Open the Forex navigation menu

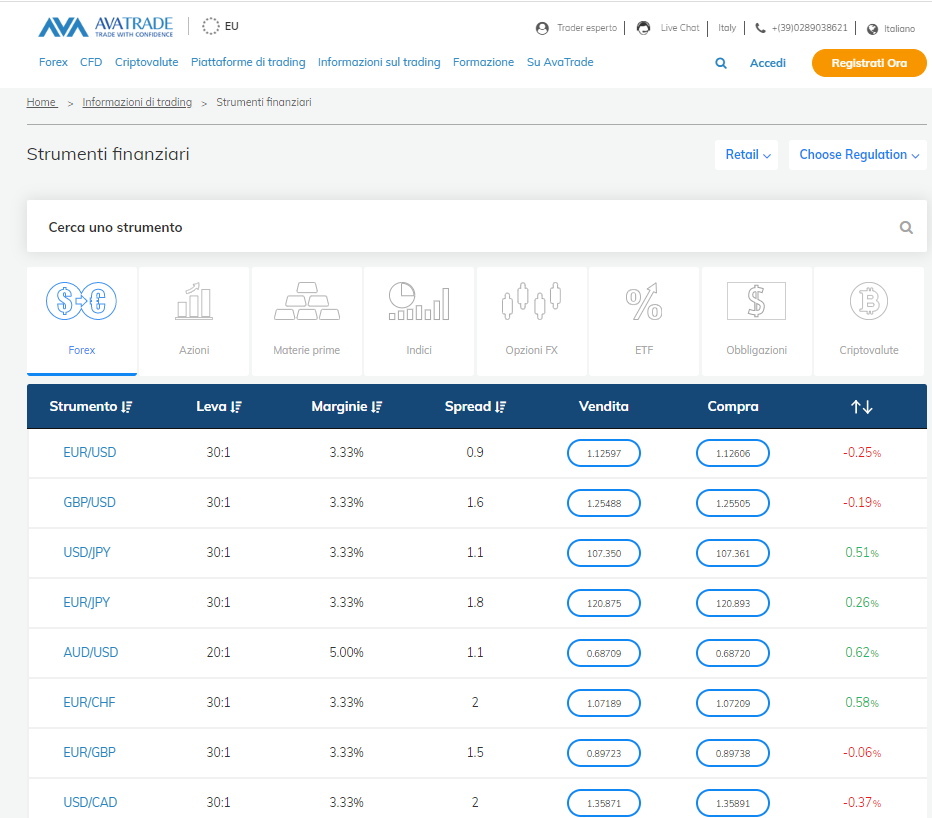tap(53, 62)
